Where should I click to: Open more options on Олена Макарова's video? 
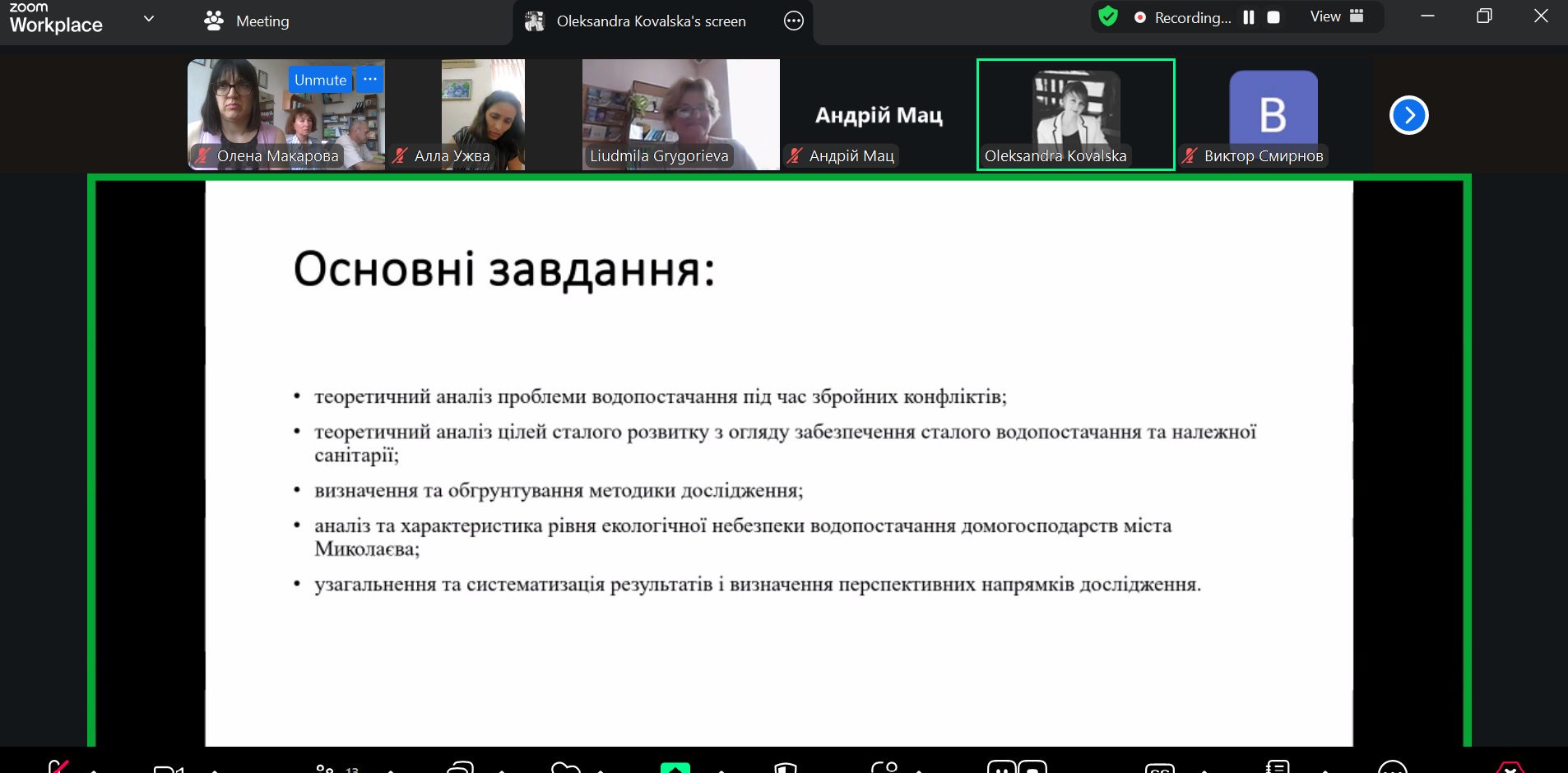coord(370,79)
